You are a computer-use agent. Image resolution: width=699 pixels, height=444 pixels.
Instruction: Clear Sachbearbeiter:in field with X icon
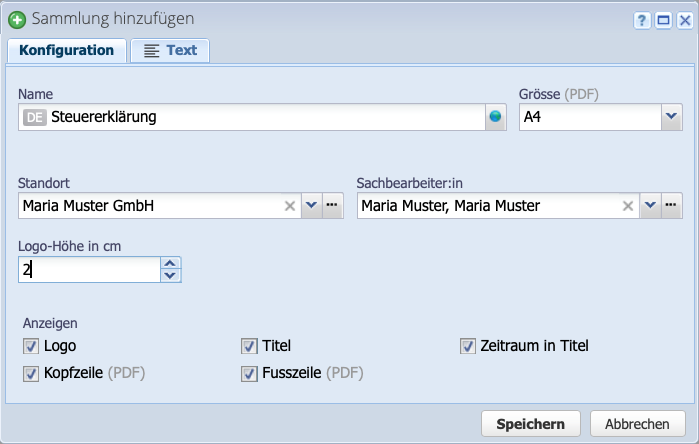(x=629, y=206)
